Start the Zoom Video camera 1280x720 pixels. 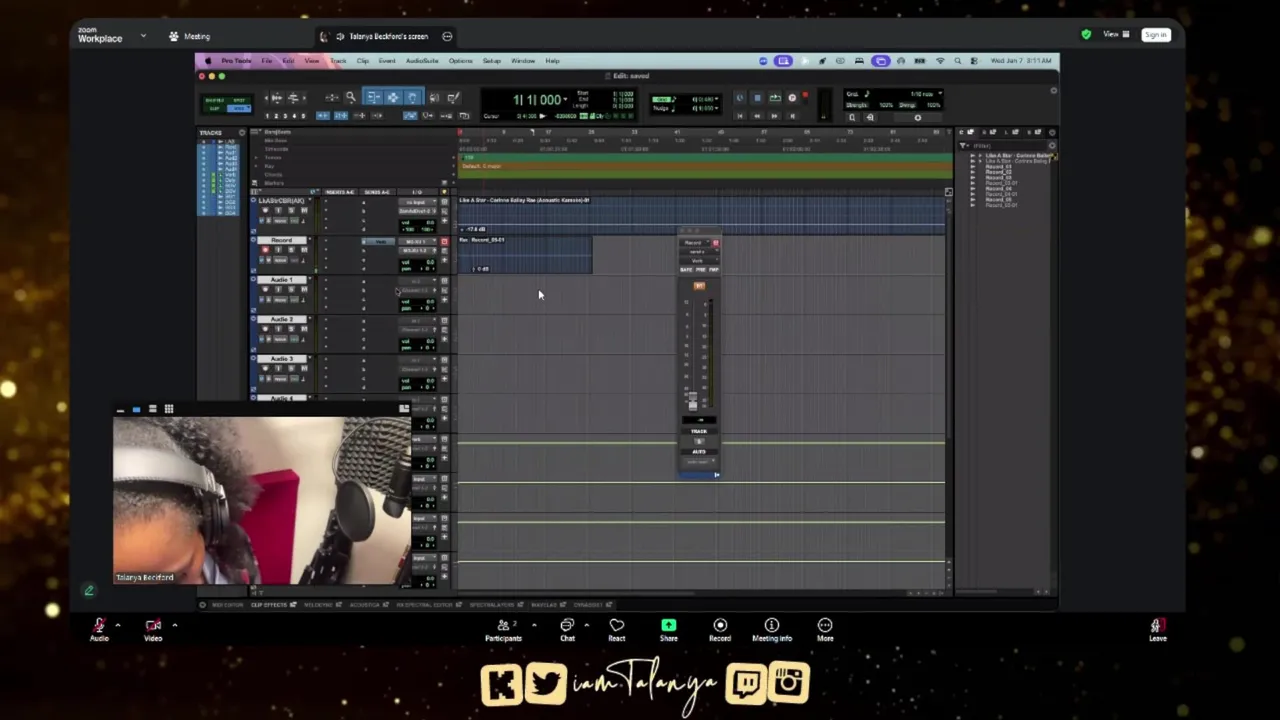[x=153, y=629]
